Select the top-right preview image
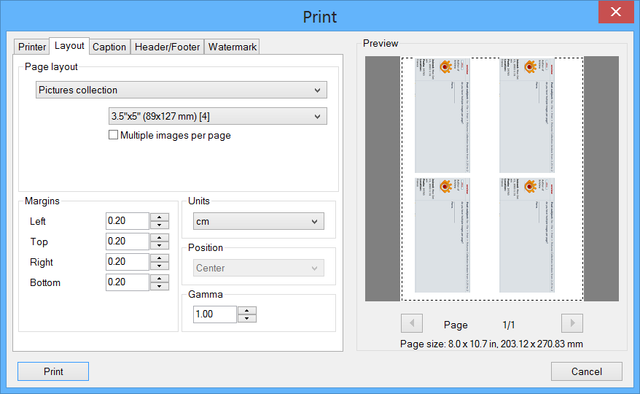This screenshot has height=394, width=640. coord(527,115)
